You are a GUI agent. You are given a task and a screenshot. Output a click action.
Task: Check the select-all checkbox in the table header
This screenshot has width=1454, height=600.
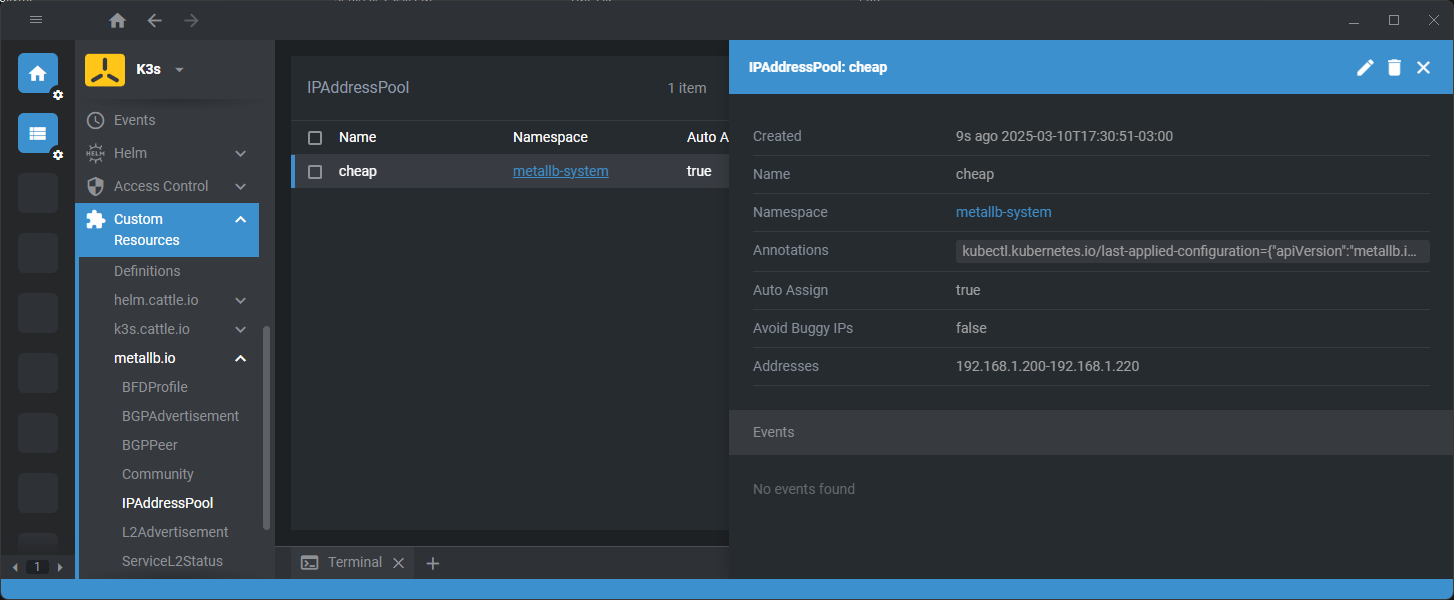point(315,138)
